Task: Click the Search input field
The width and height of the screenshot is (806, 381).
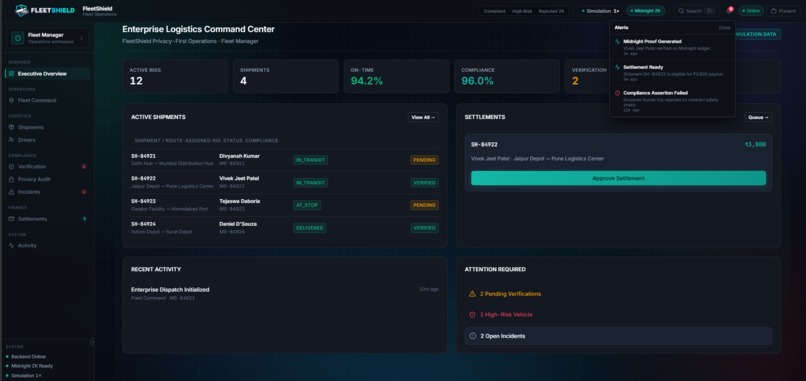Action: pos(697,11)
